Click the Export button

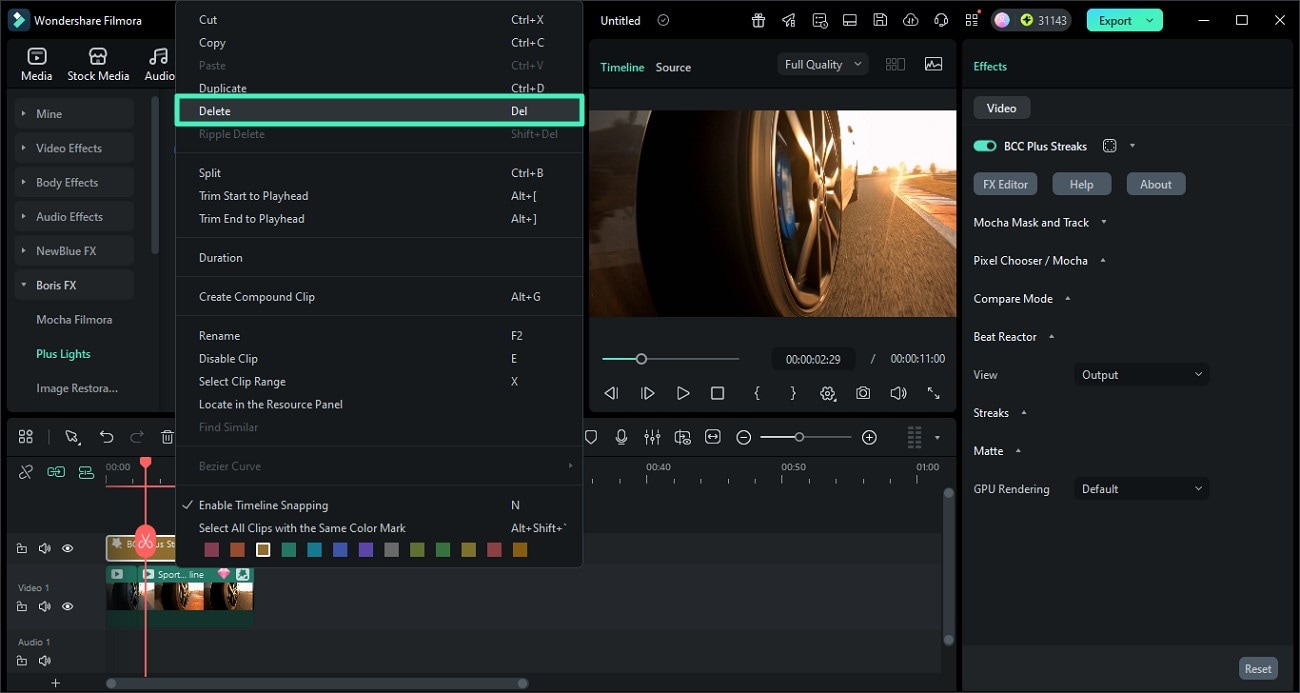1117,19
